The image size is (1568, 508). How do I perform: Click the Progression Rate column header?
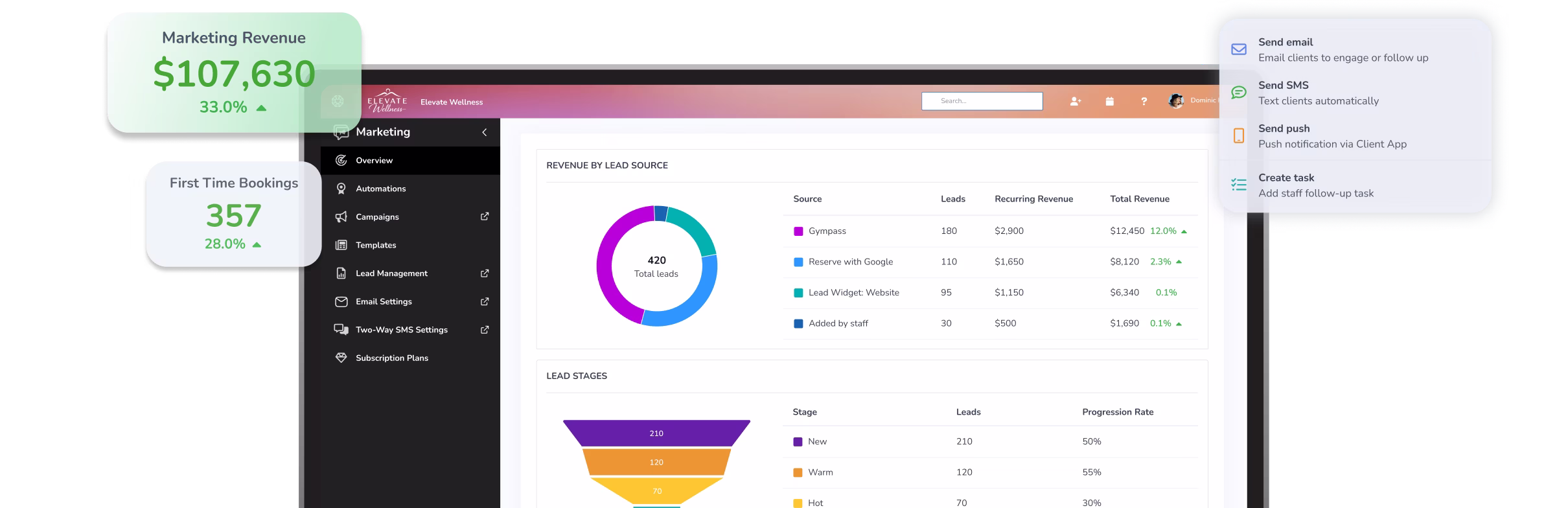pyautogui.click(x=1118, y=412)
